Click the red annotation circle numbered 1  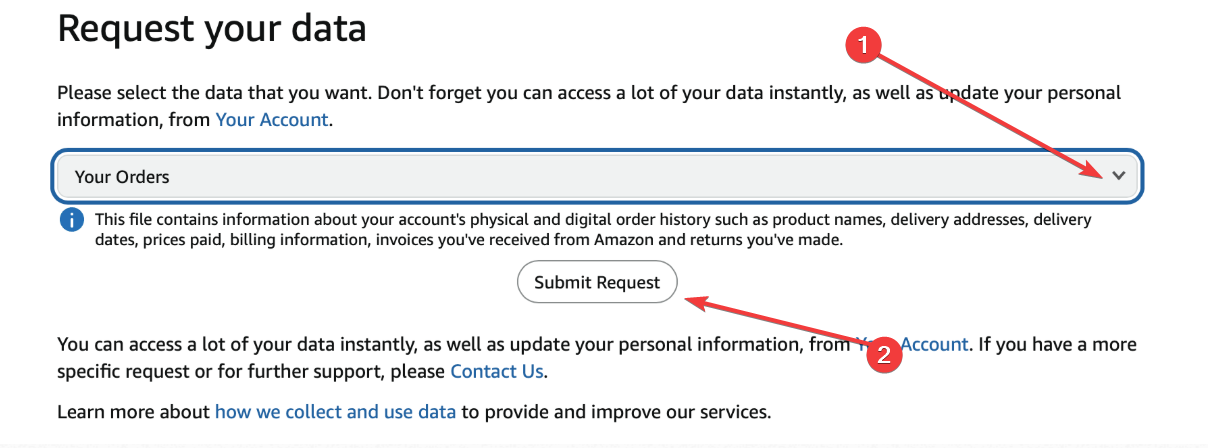(863, 43)
